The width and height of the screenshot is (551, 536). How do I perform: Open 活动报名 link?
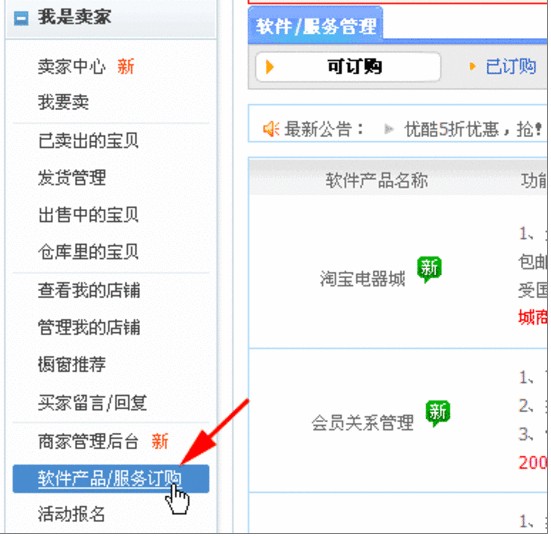pyautogui.click(x=72, y=514)
